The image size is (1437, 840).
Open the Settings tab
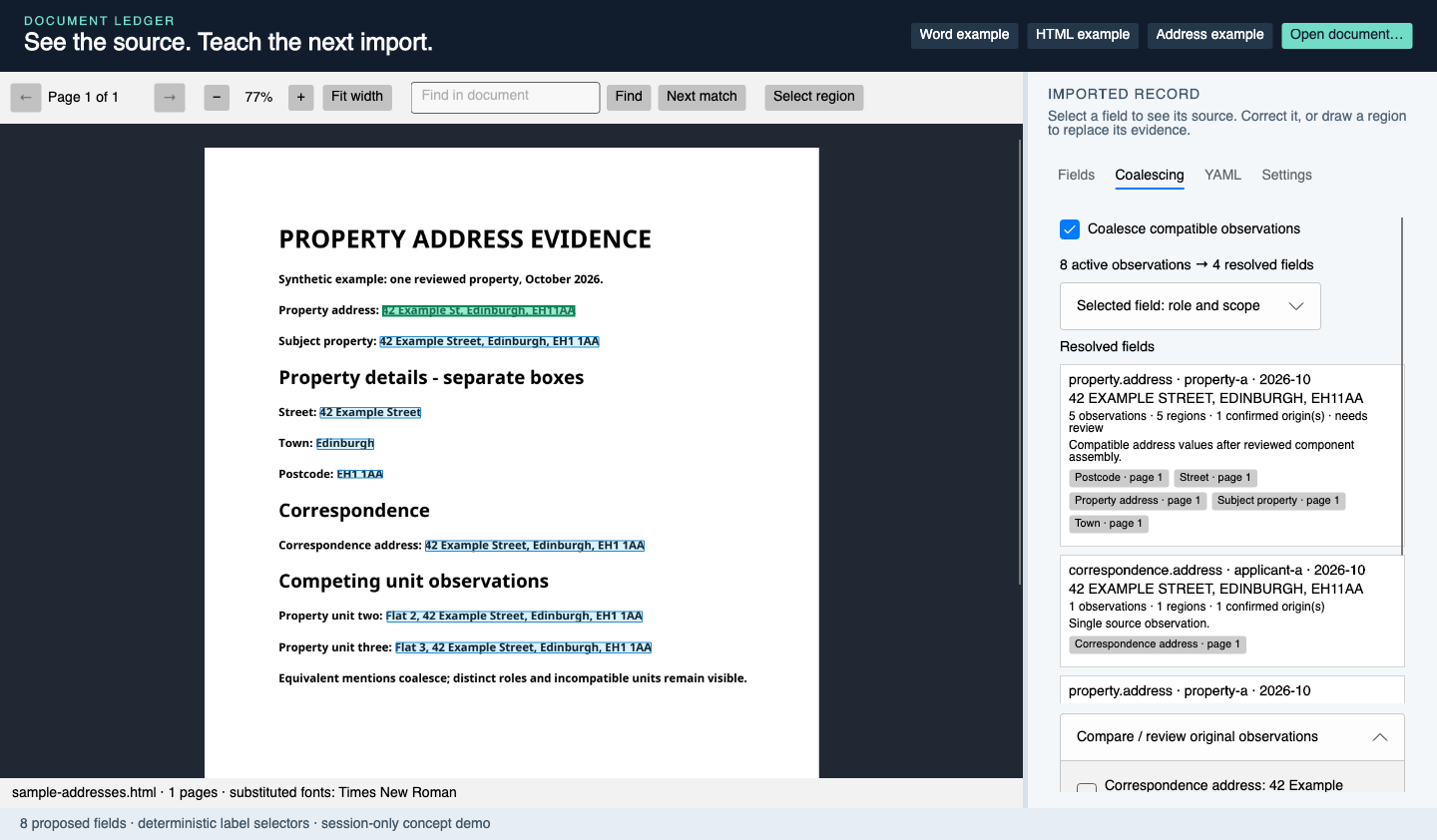click(1286, 175)
